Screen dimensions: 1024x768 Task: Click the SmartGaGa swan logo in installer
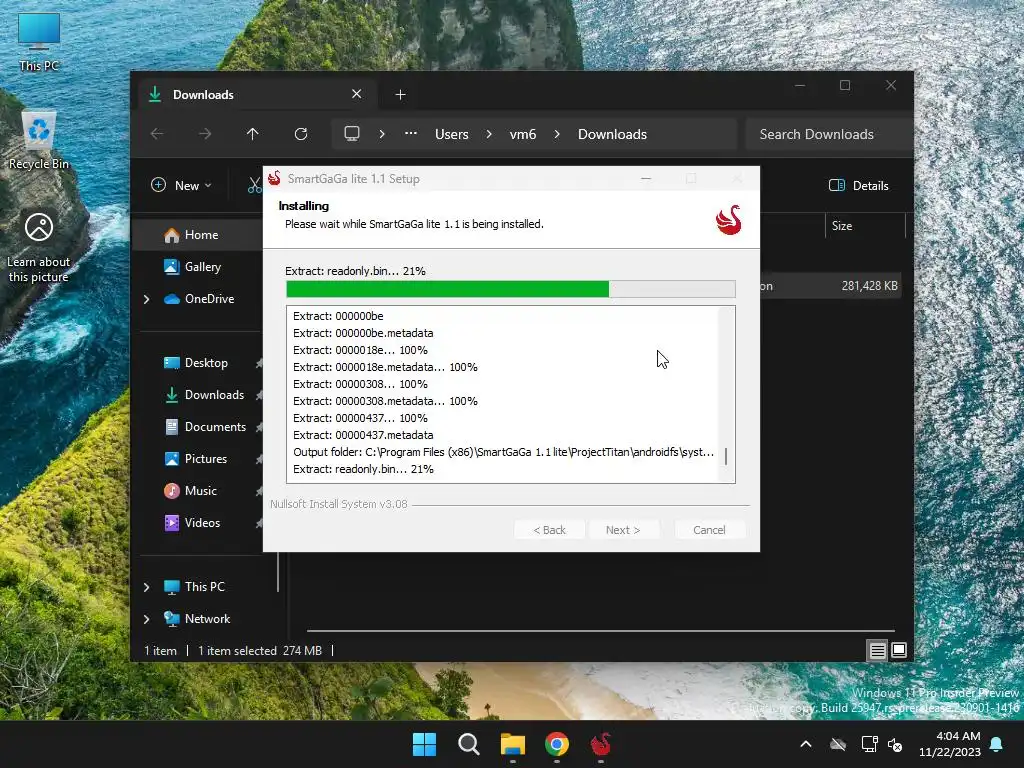pos(729,220)
